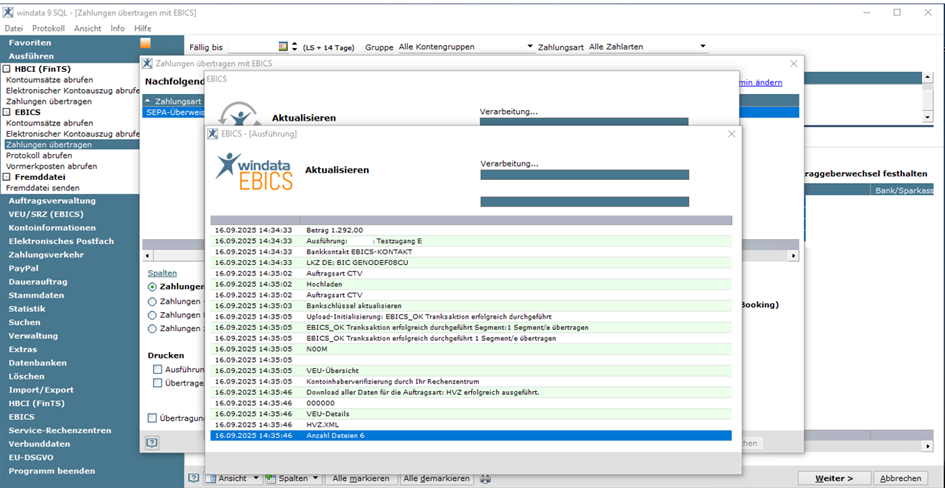
Task: Select the Anzahl Dateien 6 log row
Action: pos(470,436)
